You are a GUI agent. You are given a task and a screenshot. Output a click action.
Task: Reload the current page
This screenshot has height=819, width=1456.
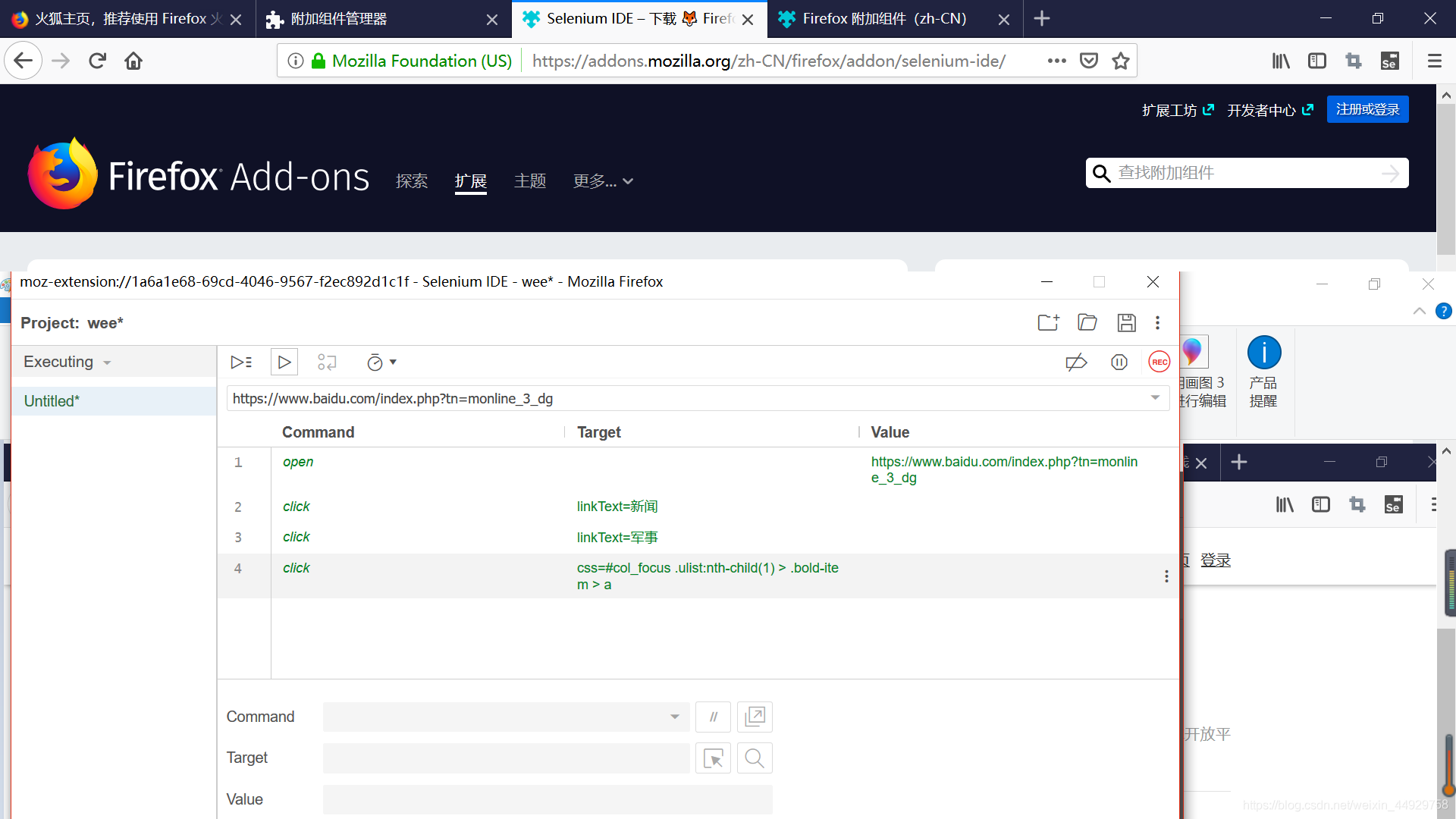tap(97, 61)
